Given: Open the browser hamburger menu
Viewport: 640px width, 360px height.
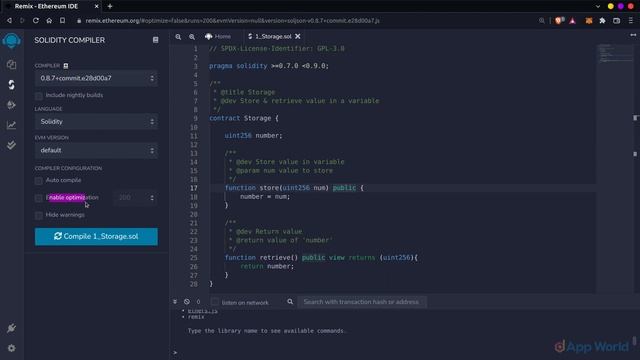Looking at the screenshot, I should (631, 20).
